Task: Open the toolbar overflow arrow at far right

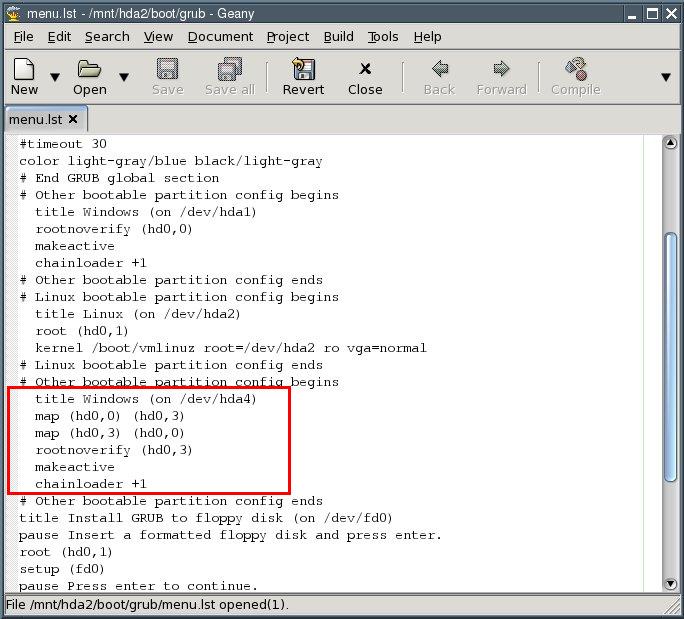Action: click(x=666, y=77)
